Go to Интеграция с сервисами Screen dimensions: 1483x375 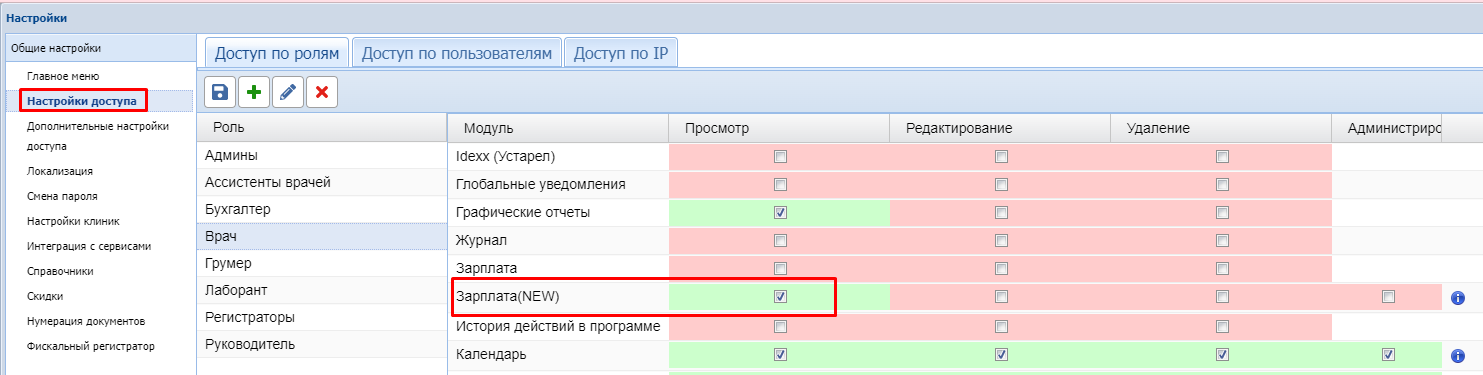(89, 246)
